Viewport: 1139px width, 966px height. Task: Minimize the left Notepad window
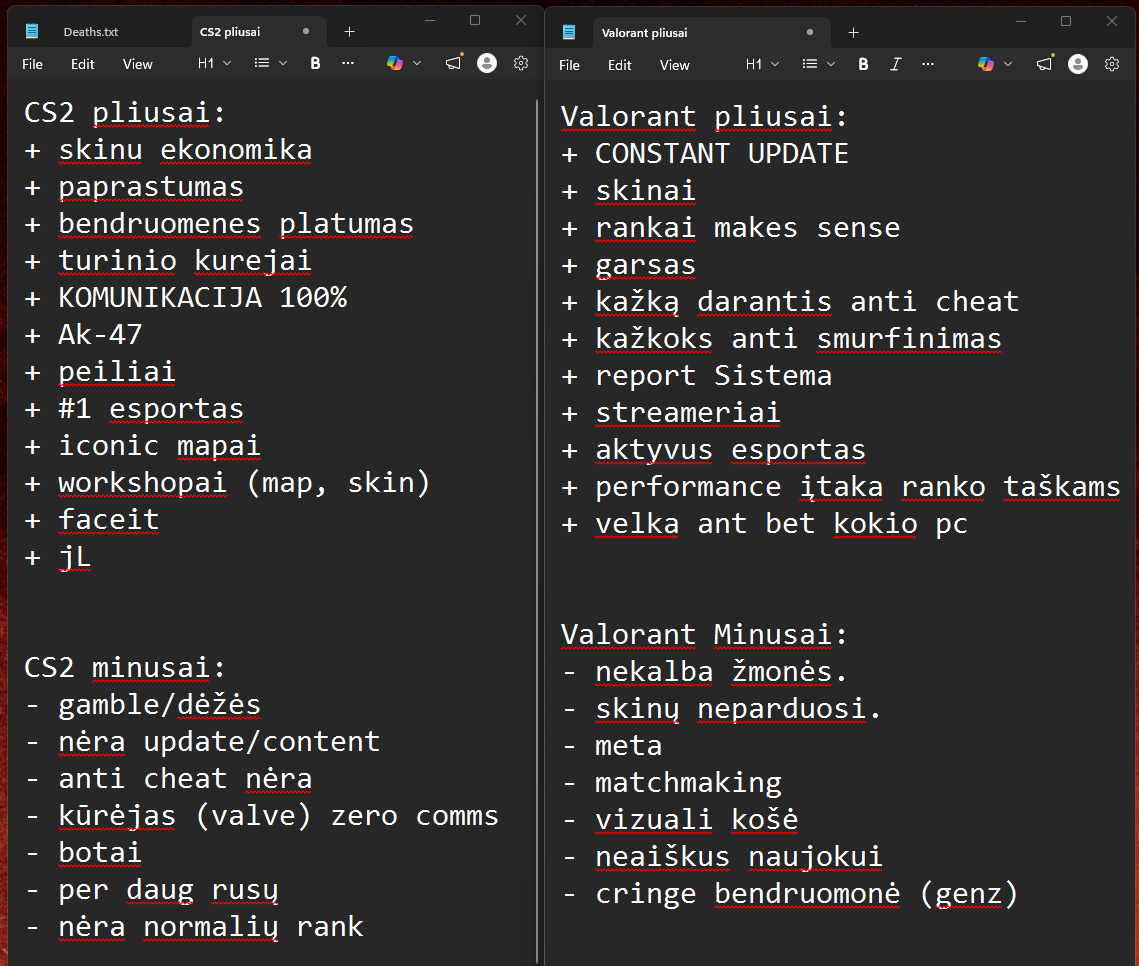[x=430, y=20]
